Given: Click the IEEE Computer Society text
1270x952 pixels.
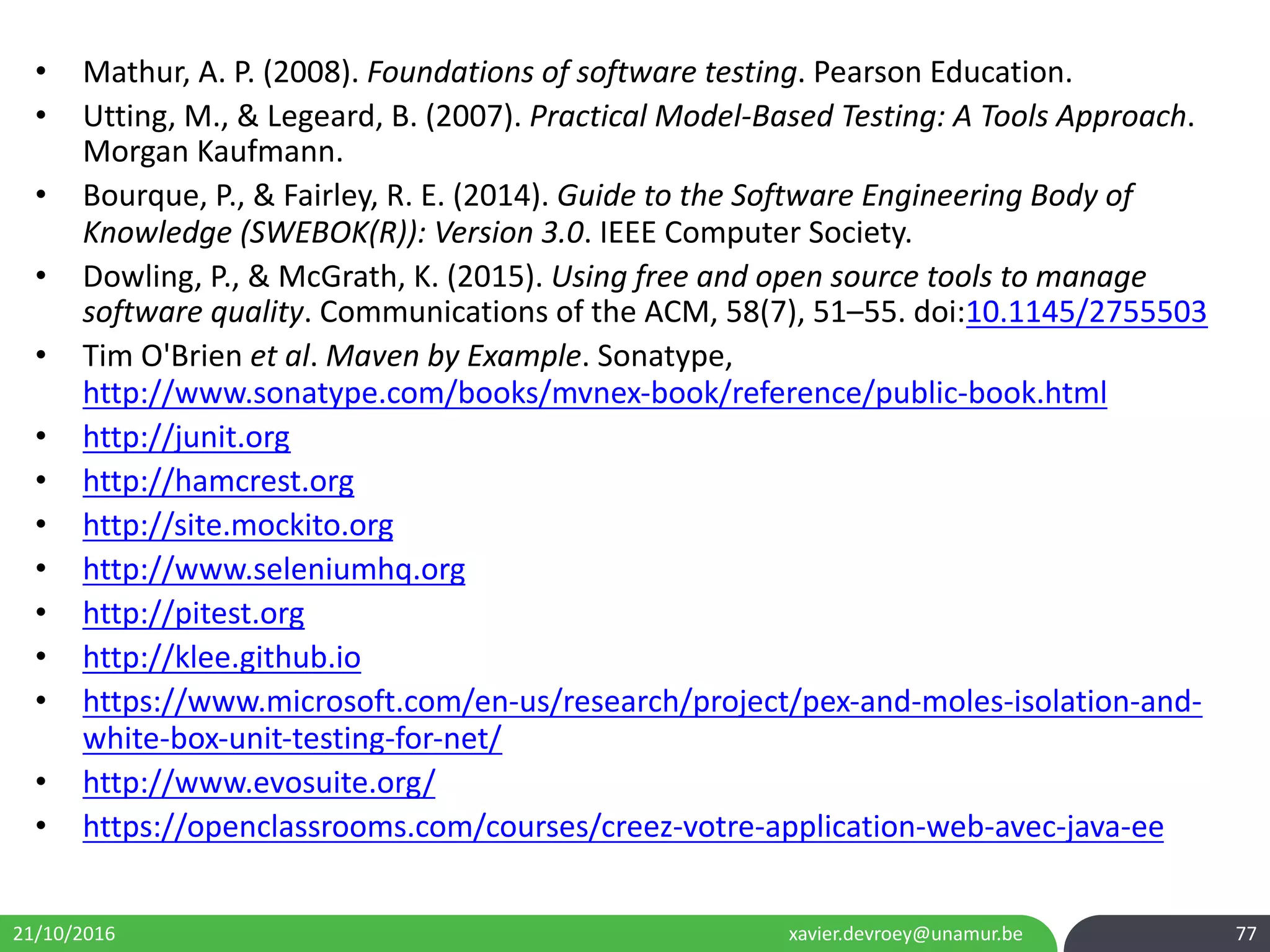Looking at the screenshot, I should tap(755, 233).
